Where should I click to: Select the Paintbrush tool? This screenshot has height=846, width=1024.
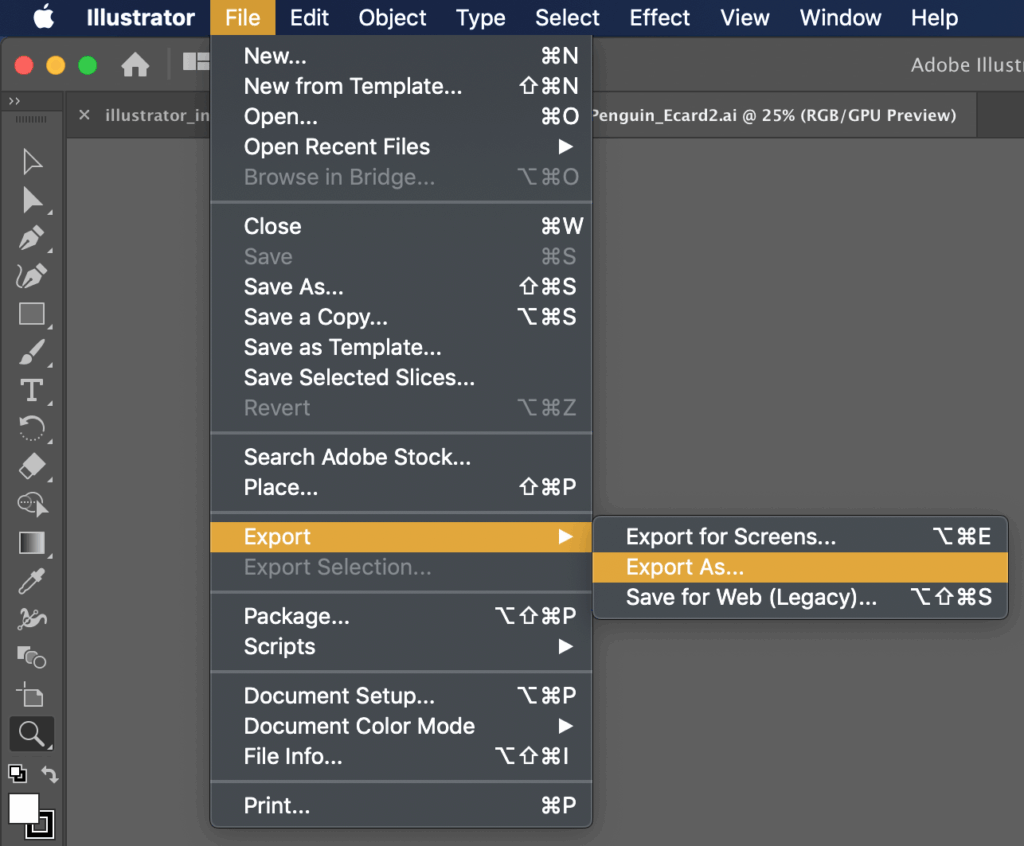31,352
